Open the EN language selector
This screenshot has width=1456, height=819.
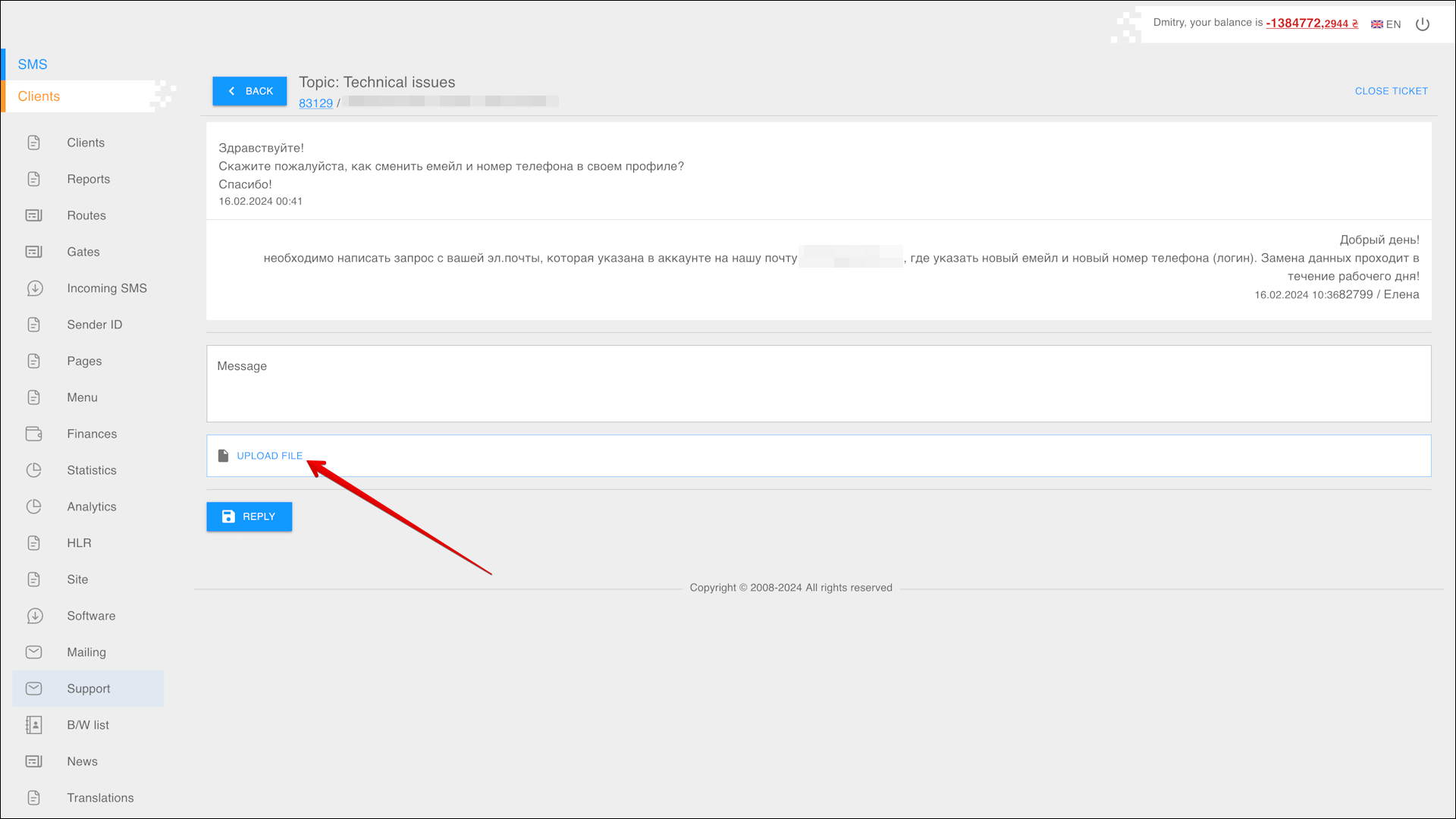point(1386,24)
